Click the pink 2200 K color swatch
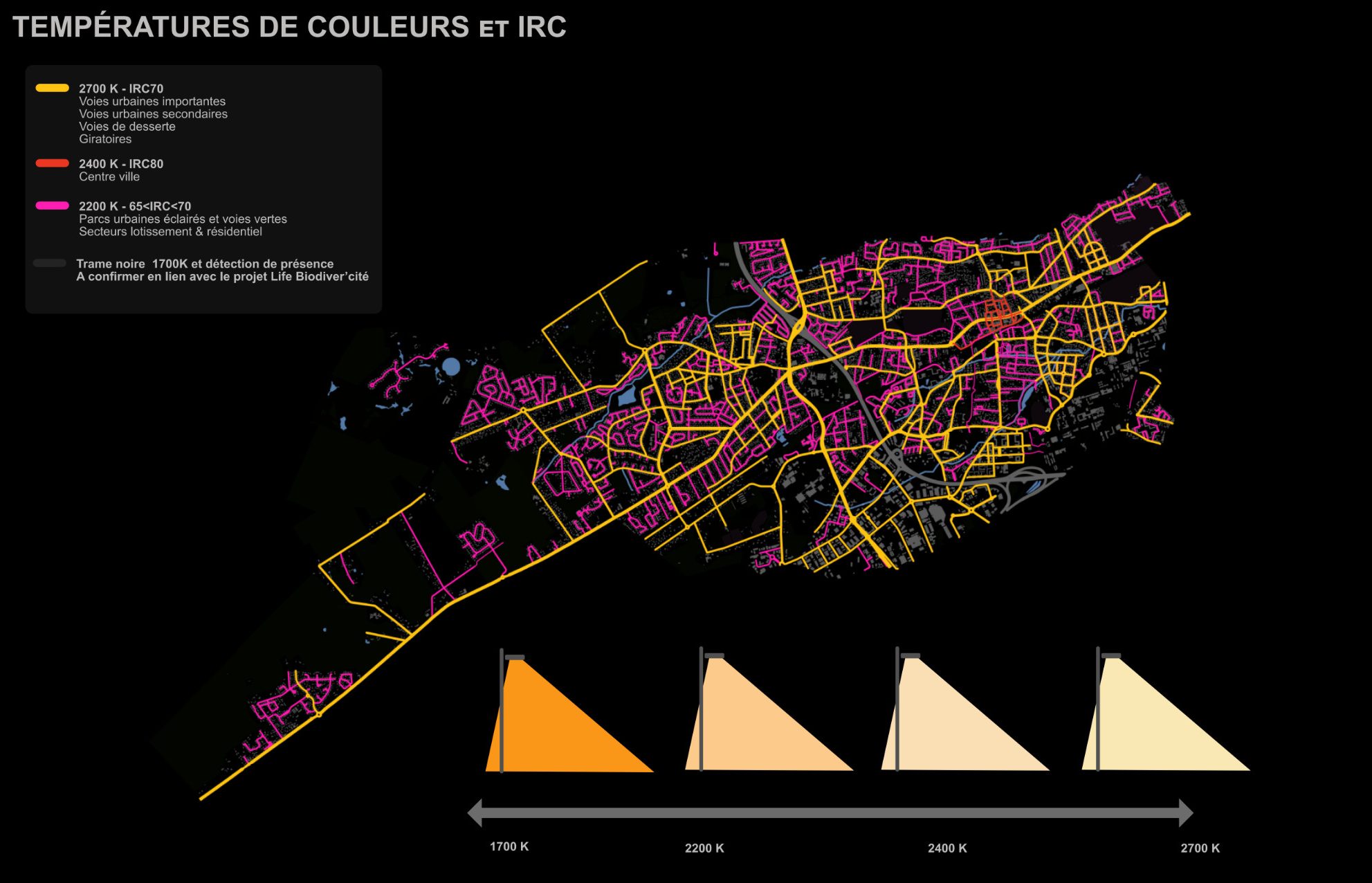 pyautogui.click(x=52, y=206)
